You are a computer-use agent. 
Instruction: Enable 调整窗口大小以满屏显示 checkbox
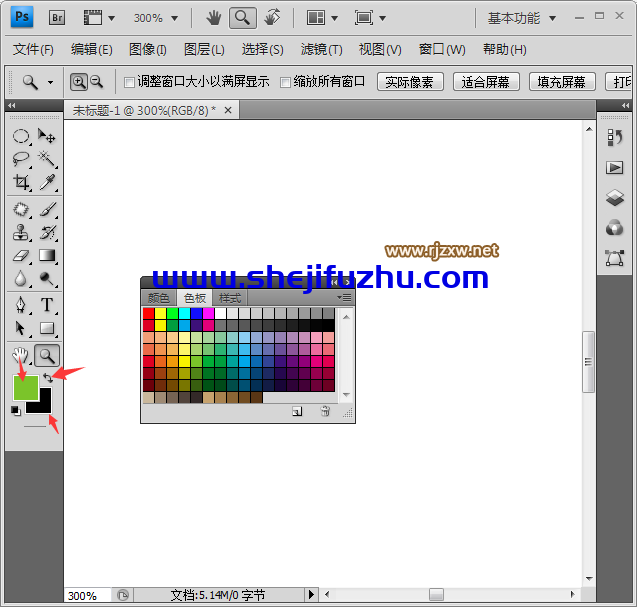point(129,83)
